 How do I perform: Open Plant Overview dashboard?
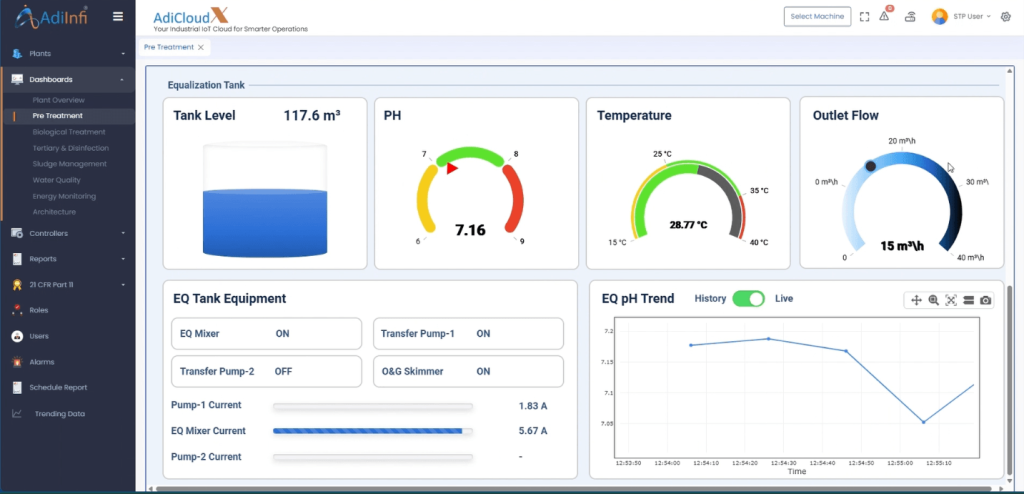coord(59,100)
